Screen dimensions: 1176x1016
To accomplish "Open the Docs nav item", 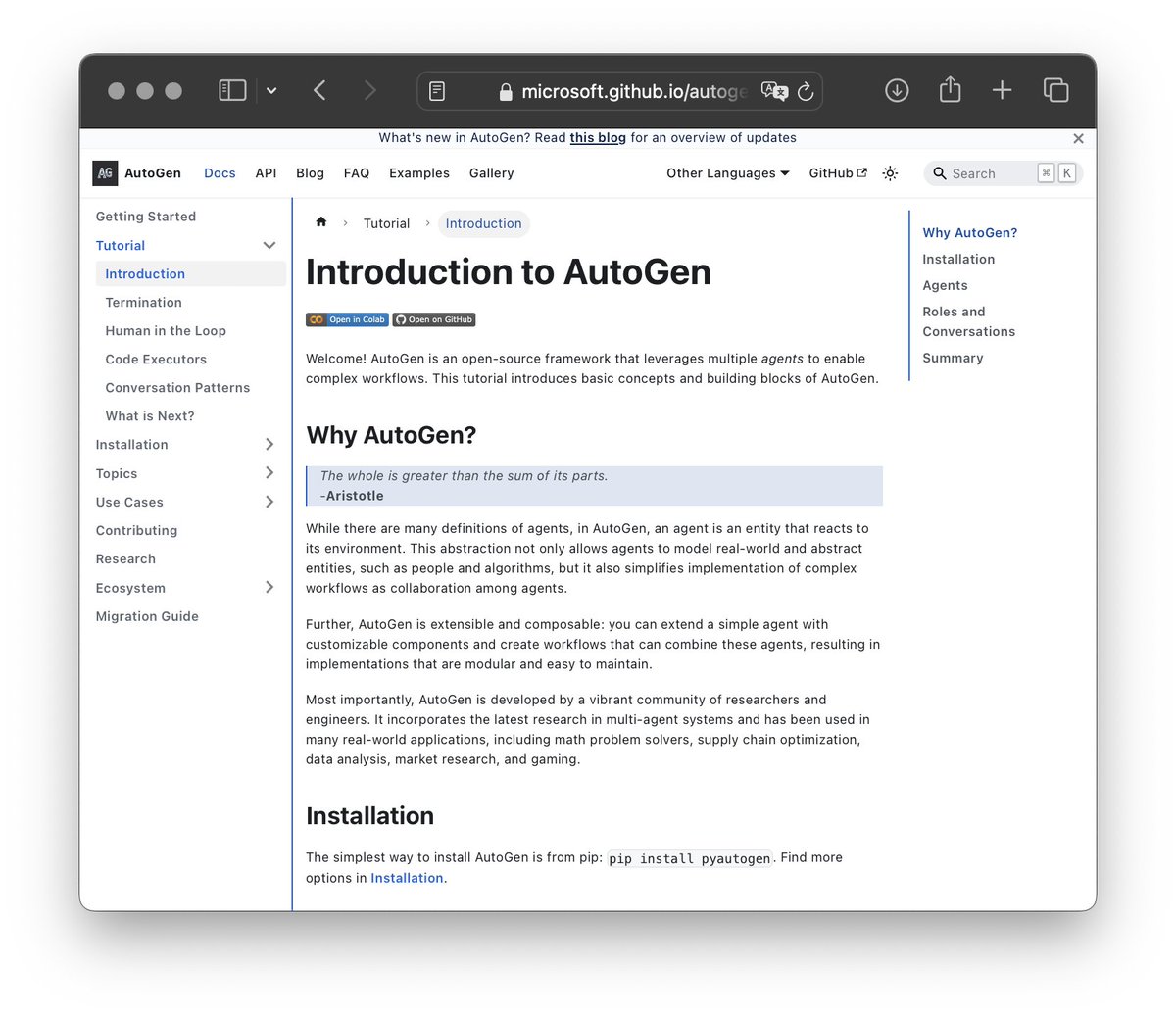I will coord(220,173).
